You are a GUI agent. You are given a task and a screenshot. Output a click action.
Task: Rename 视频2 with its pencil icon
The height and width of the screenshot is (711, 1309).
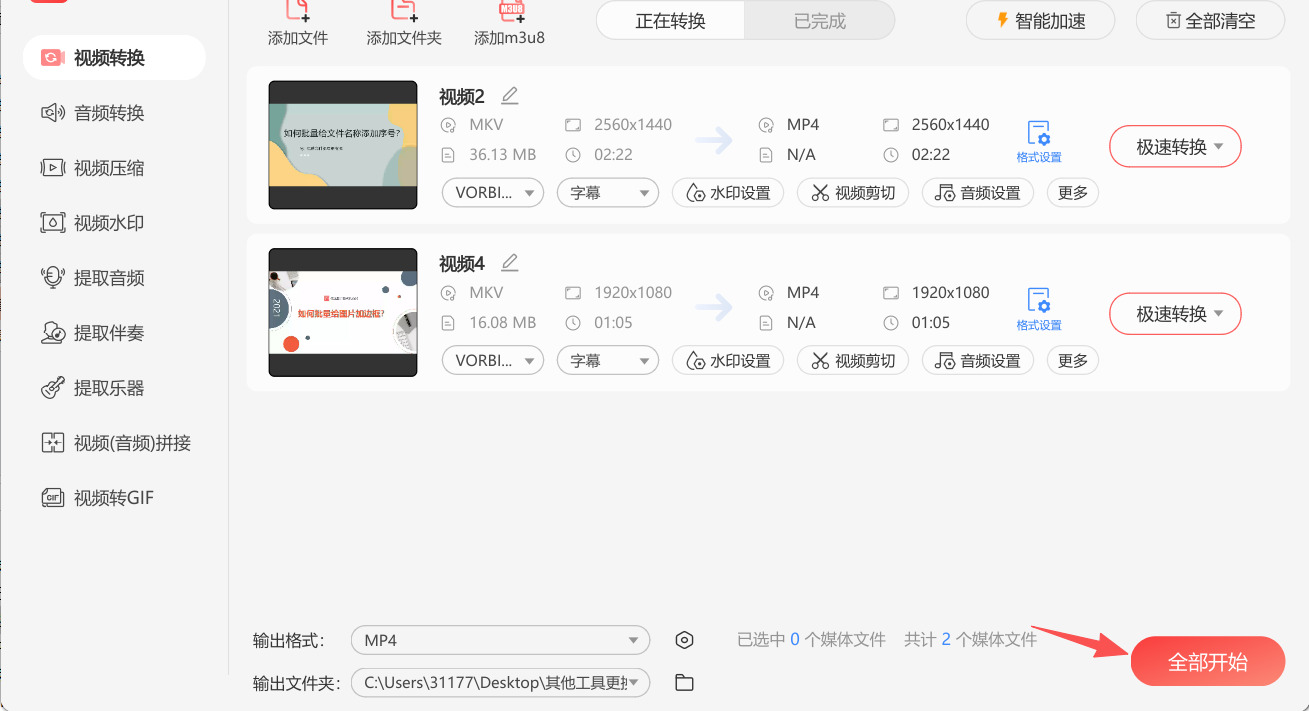tap(510, 96)
